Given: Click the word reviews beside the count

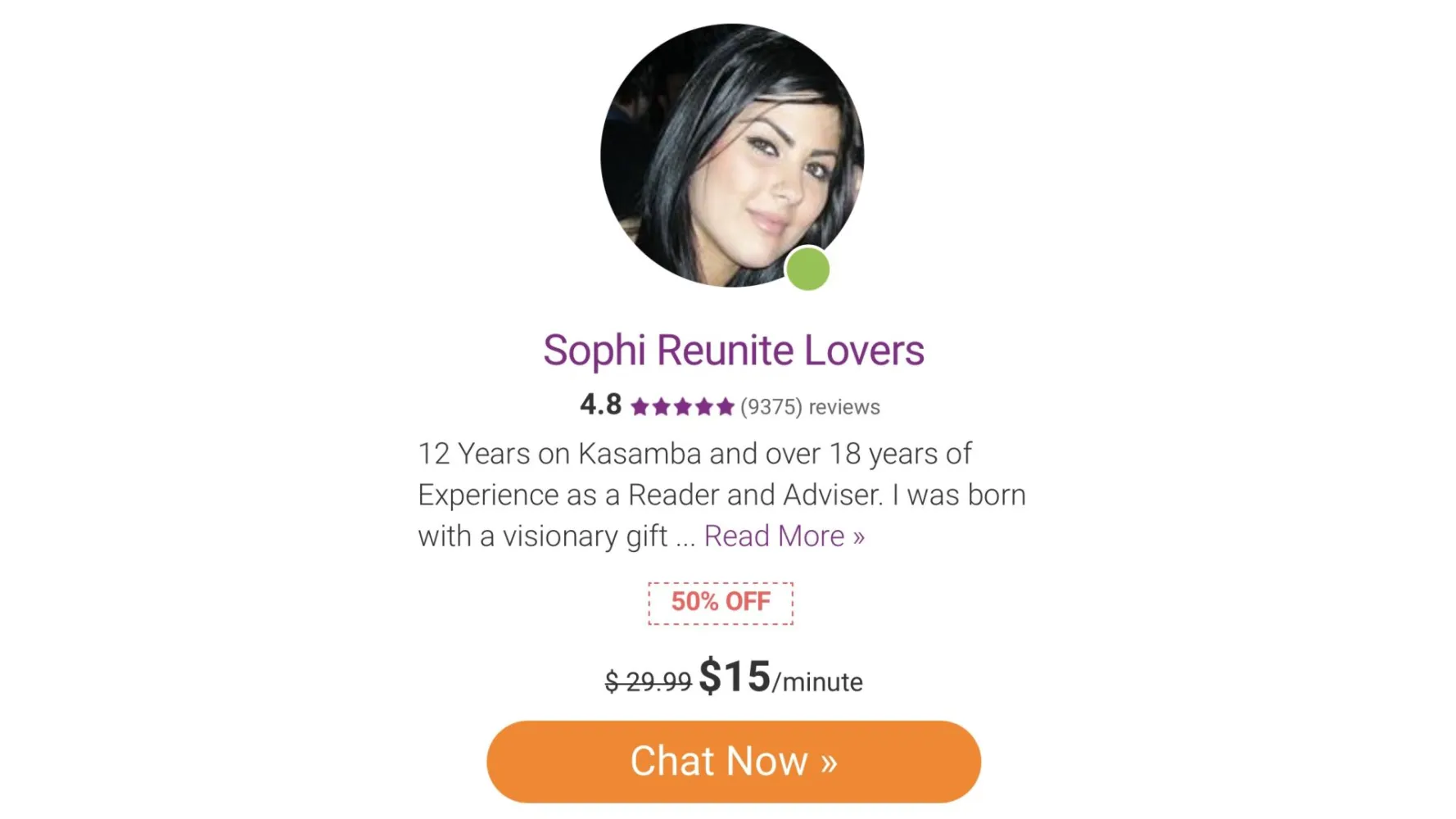Looking at the screenshot, I should 844,407.
